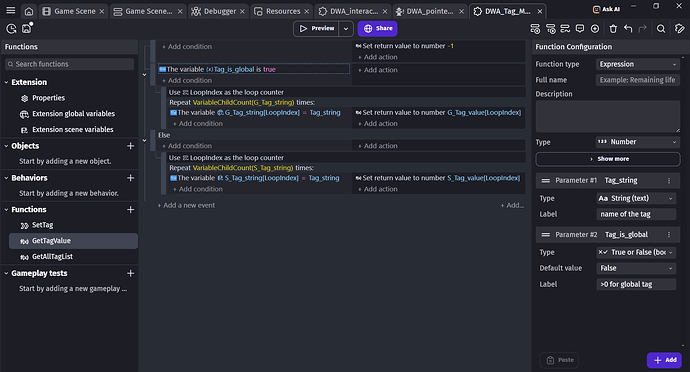Image resolution: width=690 pixels, height=372 pixels.
Task: Grab Parameter #2 drag handle icon
Action: tap(546, 235)
